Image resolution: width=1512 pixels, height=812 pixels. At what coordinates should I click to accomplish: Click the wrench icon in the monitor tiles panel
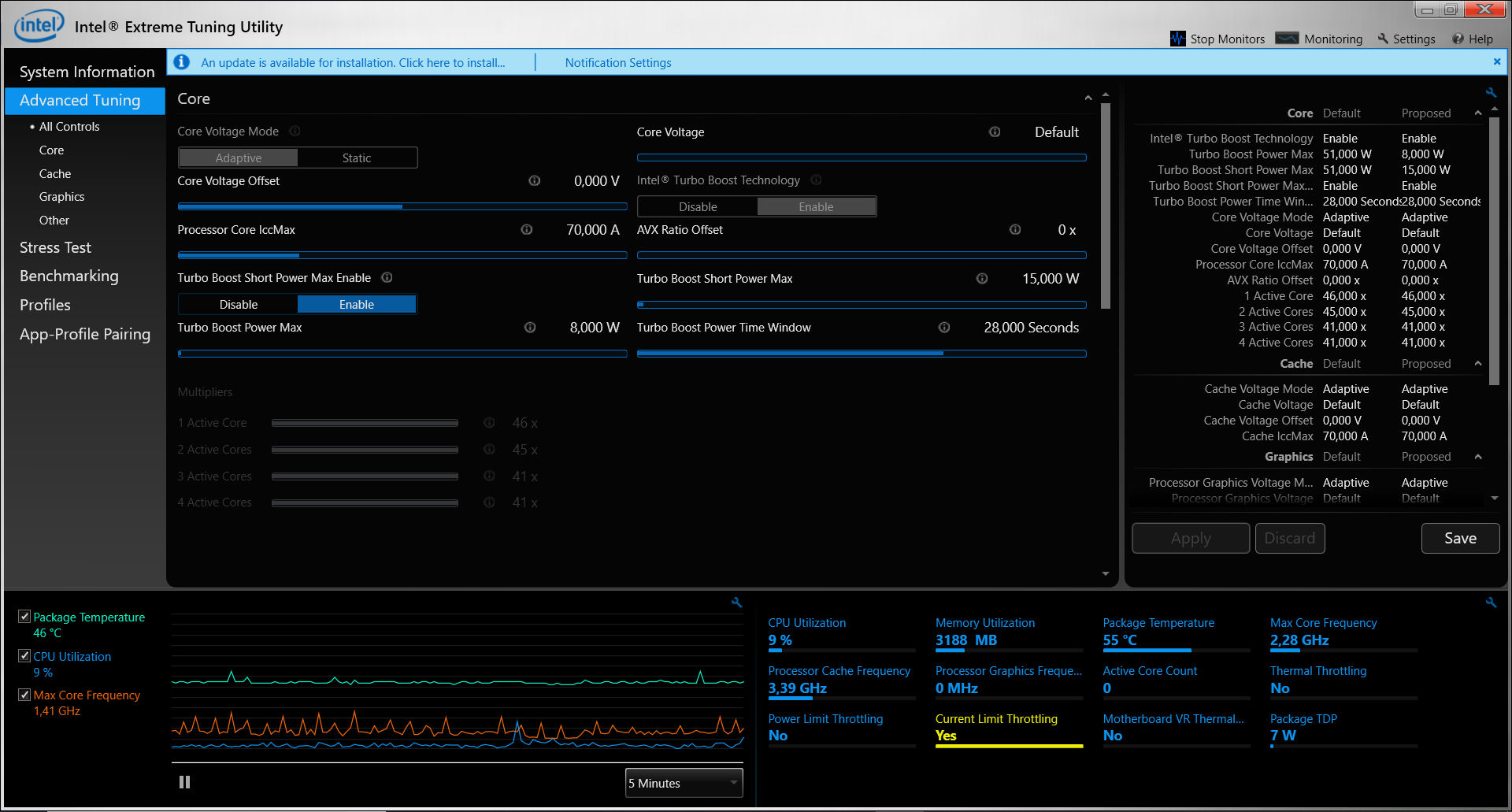point(1491,603)
